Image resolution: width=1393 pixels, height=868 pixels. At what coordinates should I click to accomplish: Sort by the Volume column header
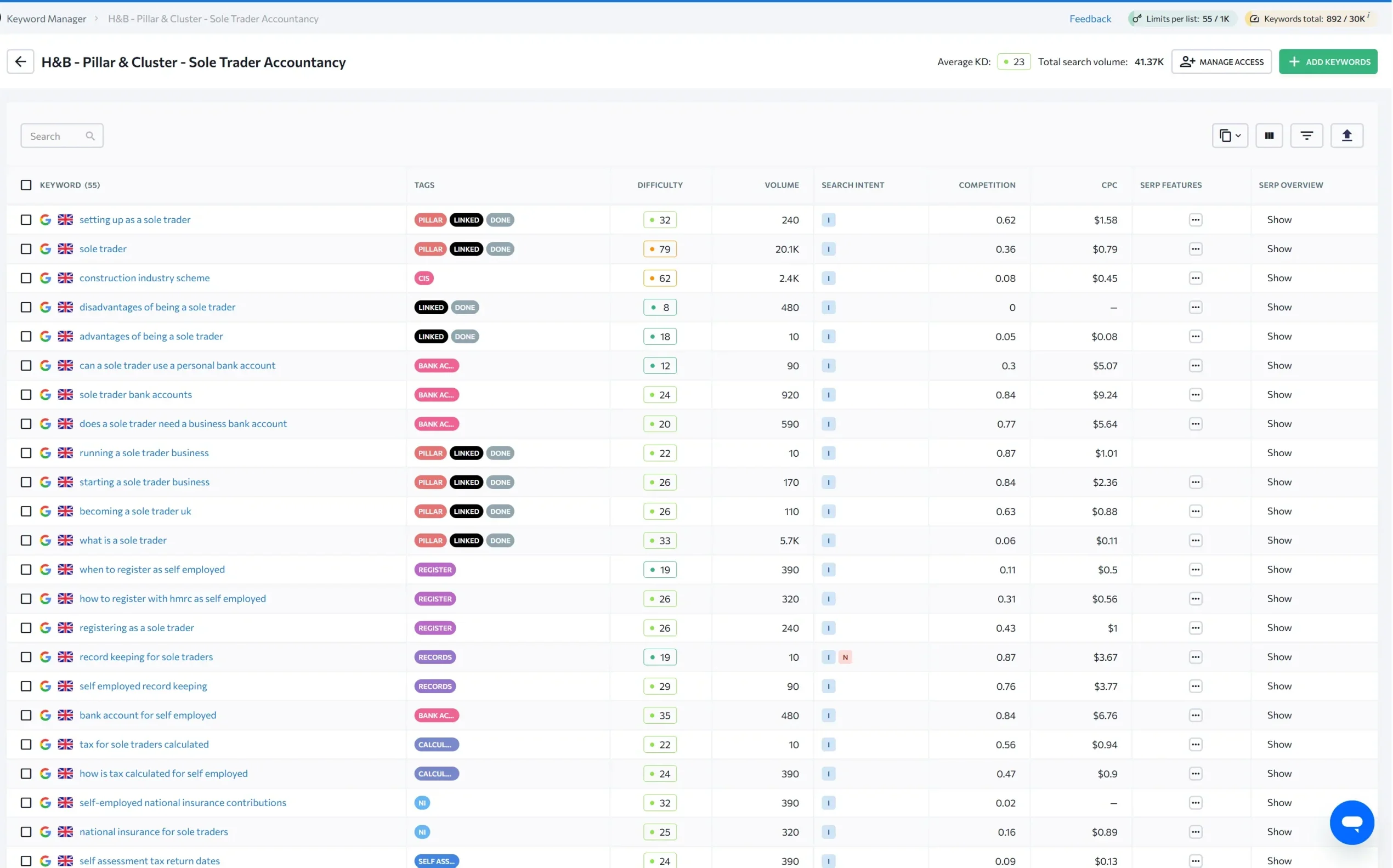(x=782, y=185)
